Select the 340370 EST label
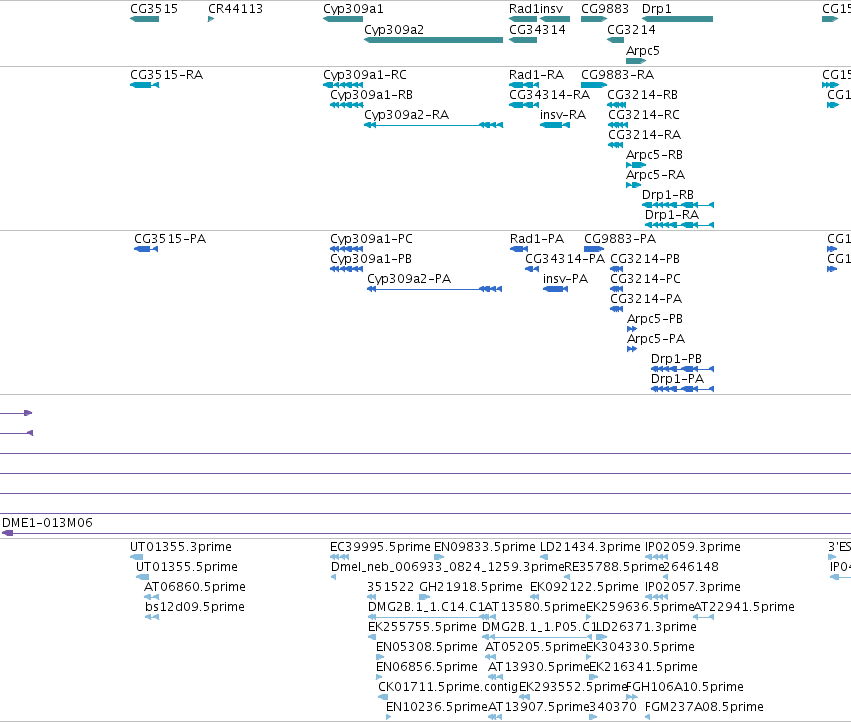Screen dimensions: 851x722 pyautogui.click(x=613, y=707)
